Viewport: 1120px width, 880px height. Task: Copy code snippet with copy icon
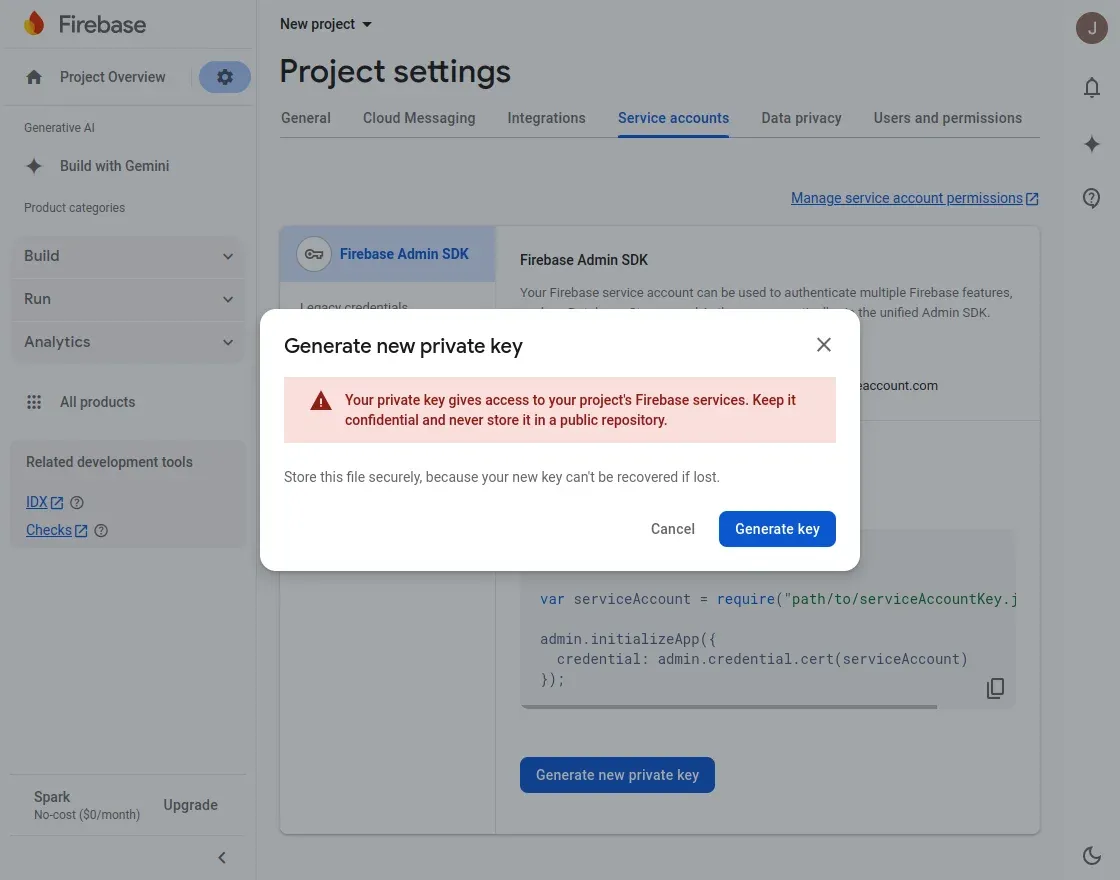pyautogui.click(x=995, y=688)
